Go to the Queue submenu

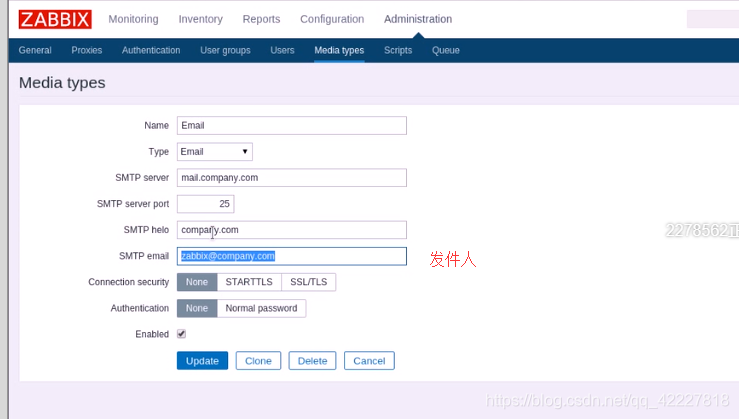446,50
